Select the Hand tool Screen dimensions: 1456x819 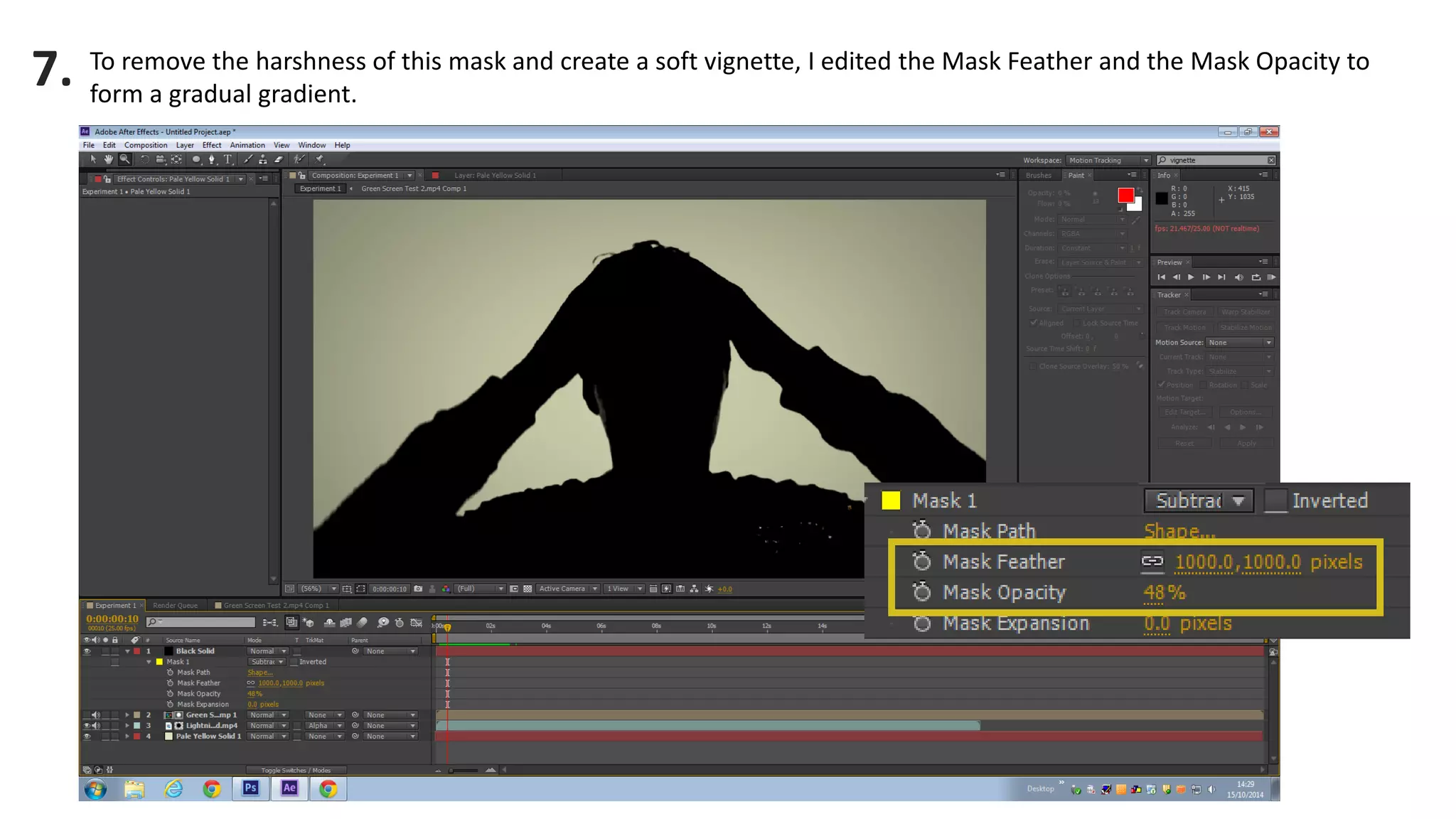109,160
